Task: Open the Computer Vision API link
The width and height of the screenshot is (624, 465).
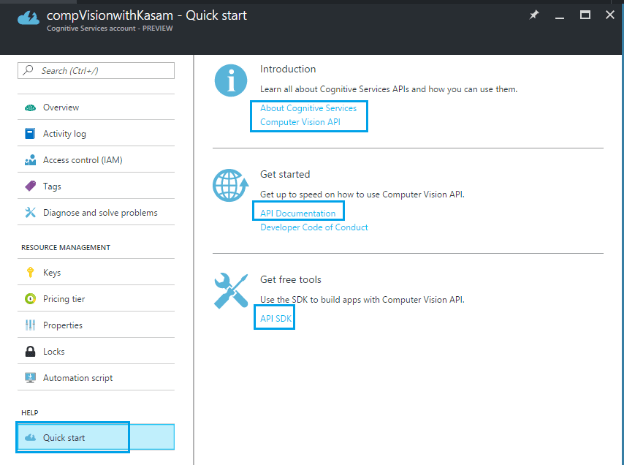Action: (300, 122)
